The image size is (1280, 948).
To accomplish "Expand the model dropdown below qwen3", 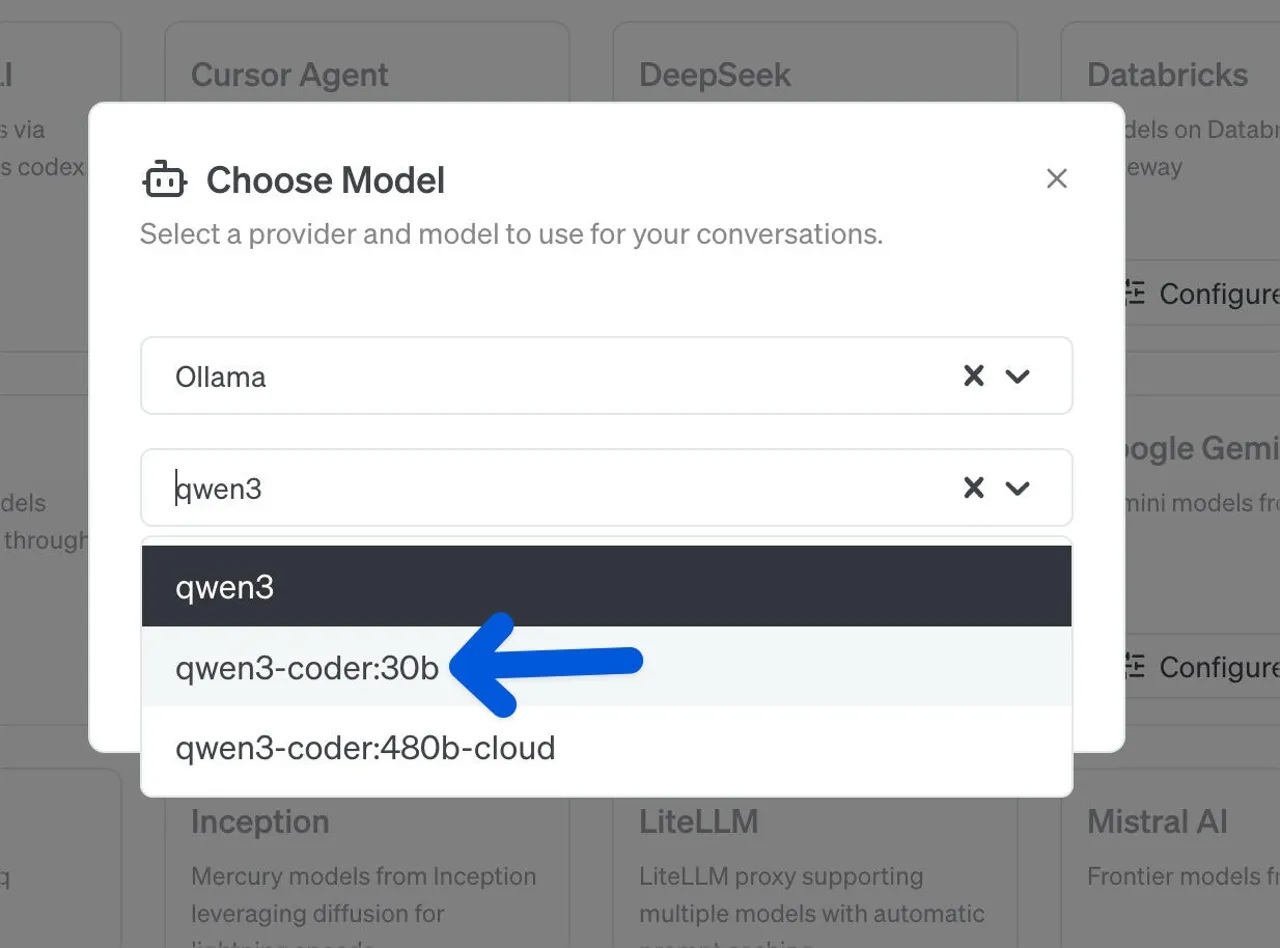I will pyautogui.click(x=1018, y=488).
